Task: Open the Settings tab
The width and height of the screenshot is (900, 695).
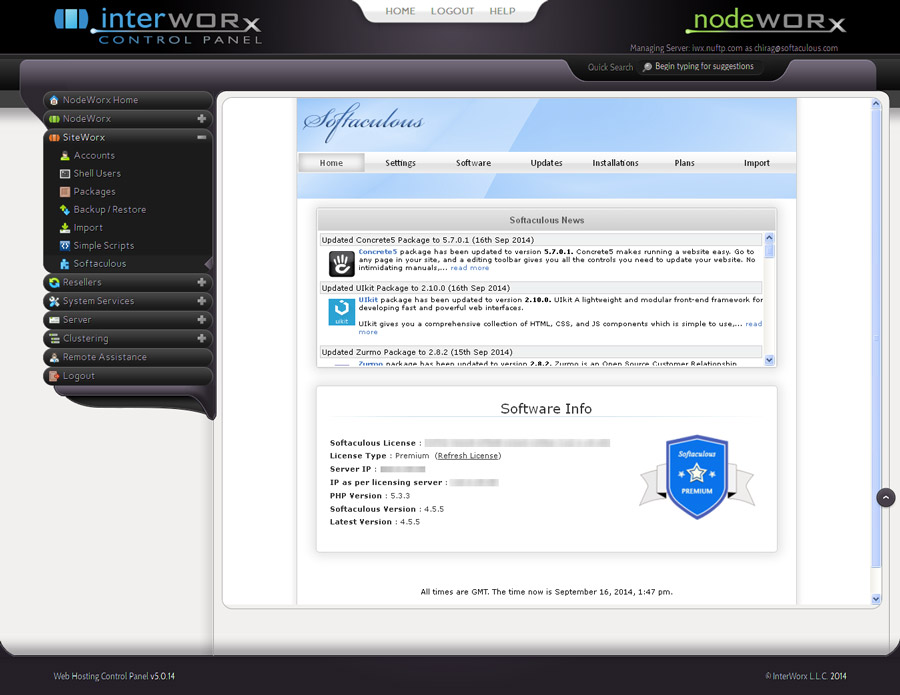Action: 400,163
